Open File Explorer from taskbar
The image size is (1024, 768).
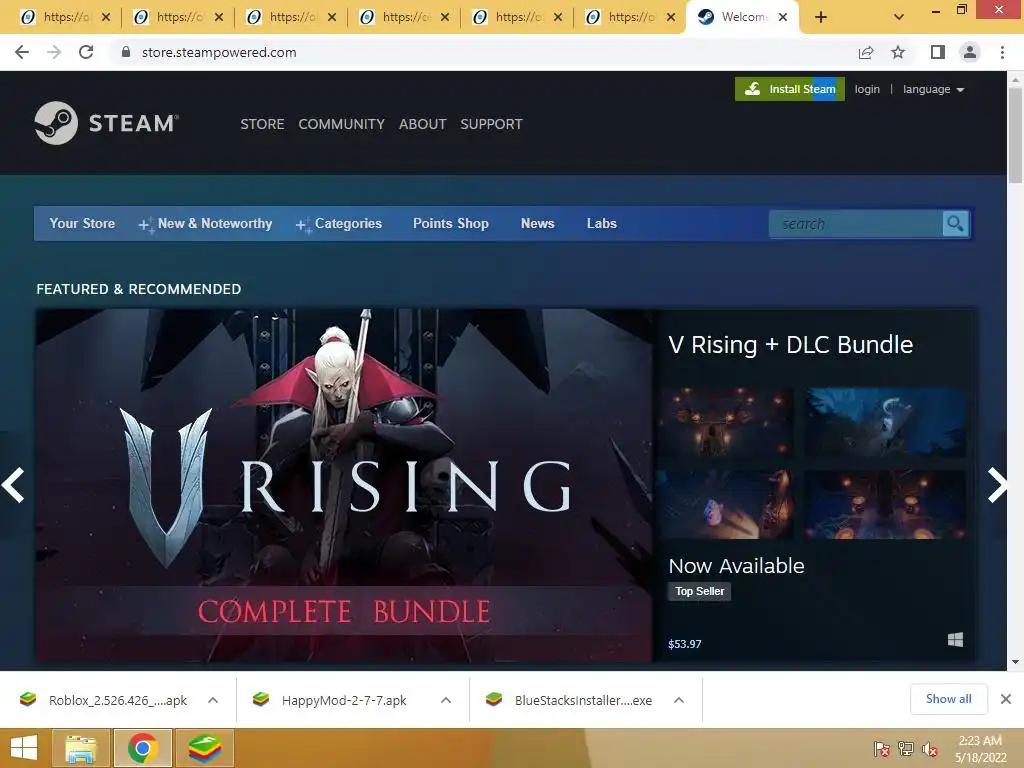click(x=80, y=748)
